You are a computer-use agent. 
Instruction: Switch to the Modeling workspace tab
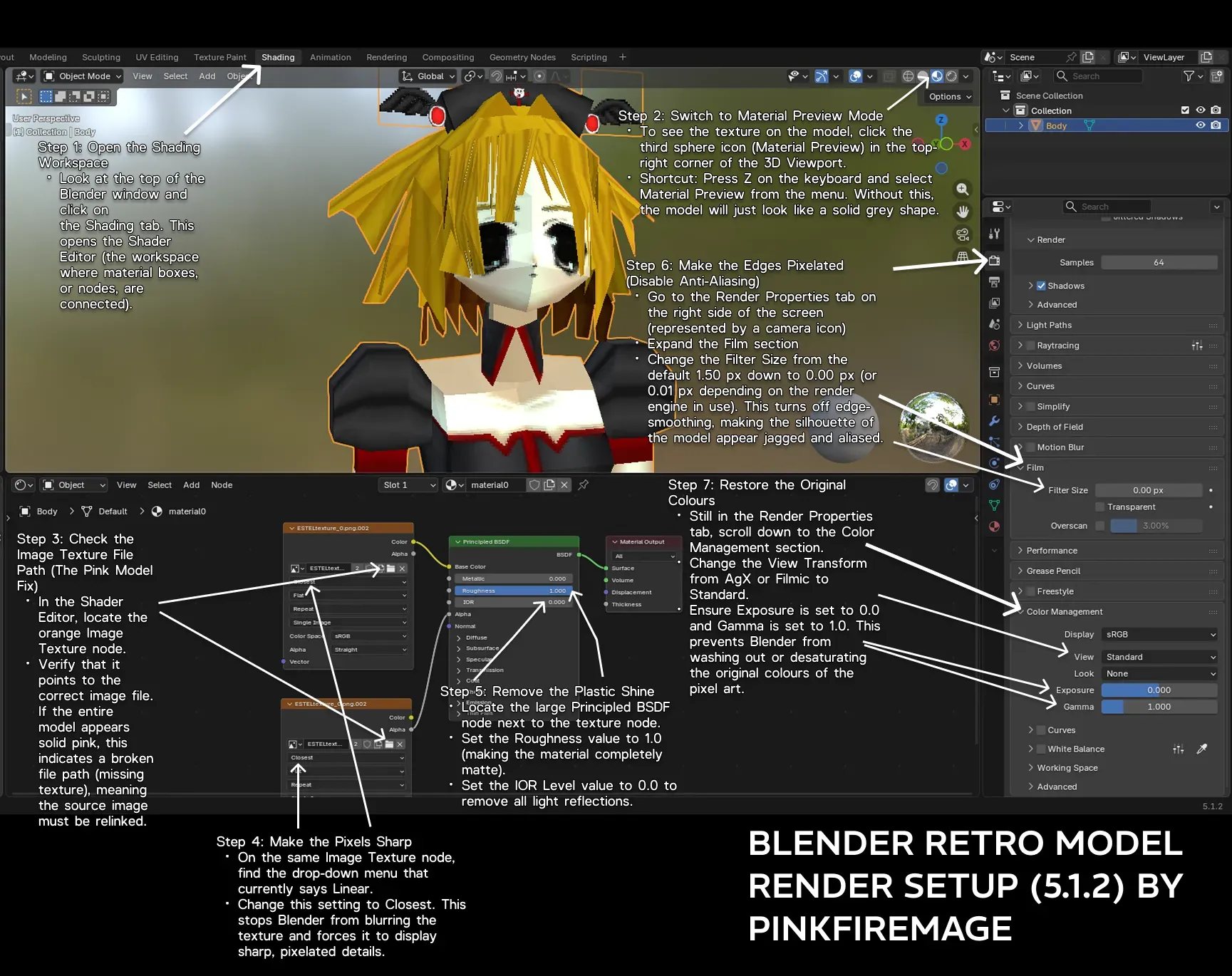coord(48,58)
